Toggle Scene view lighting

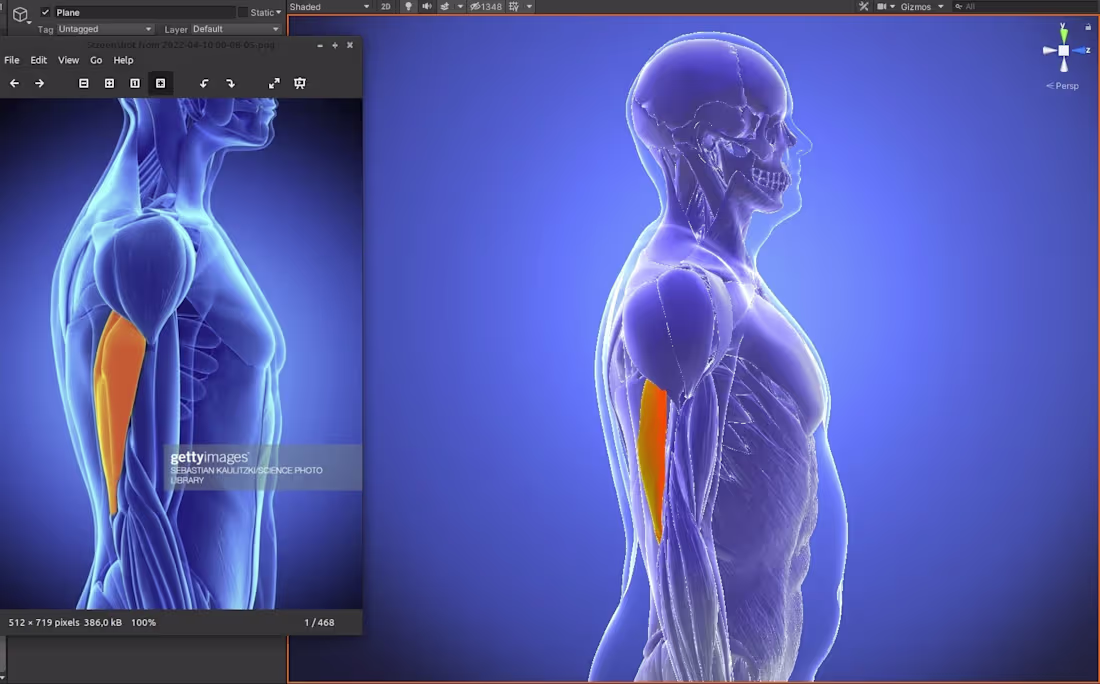pos(408,6)
